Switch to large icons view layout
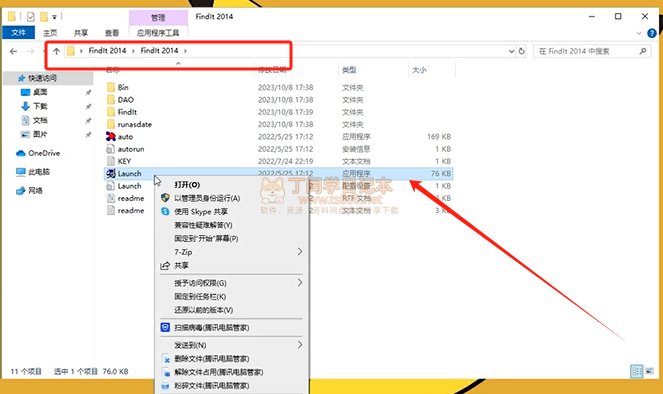This screenshot has width=663, height=394. (x=649, y=372)
